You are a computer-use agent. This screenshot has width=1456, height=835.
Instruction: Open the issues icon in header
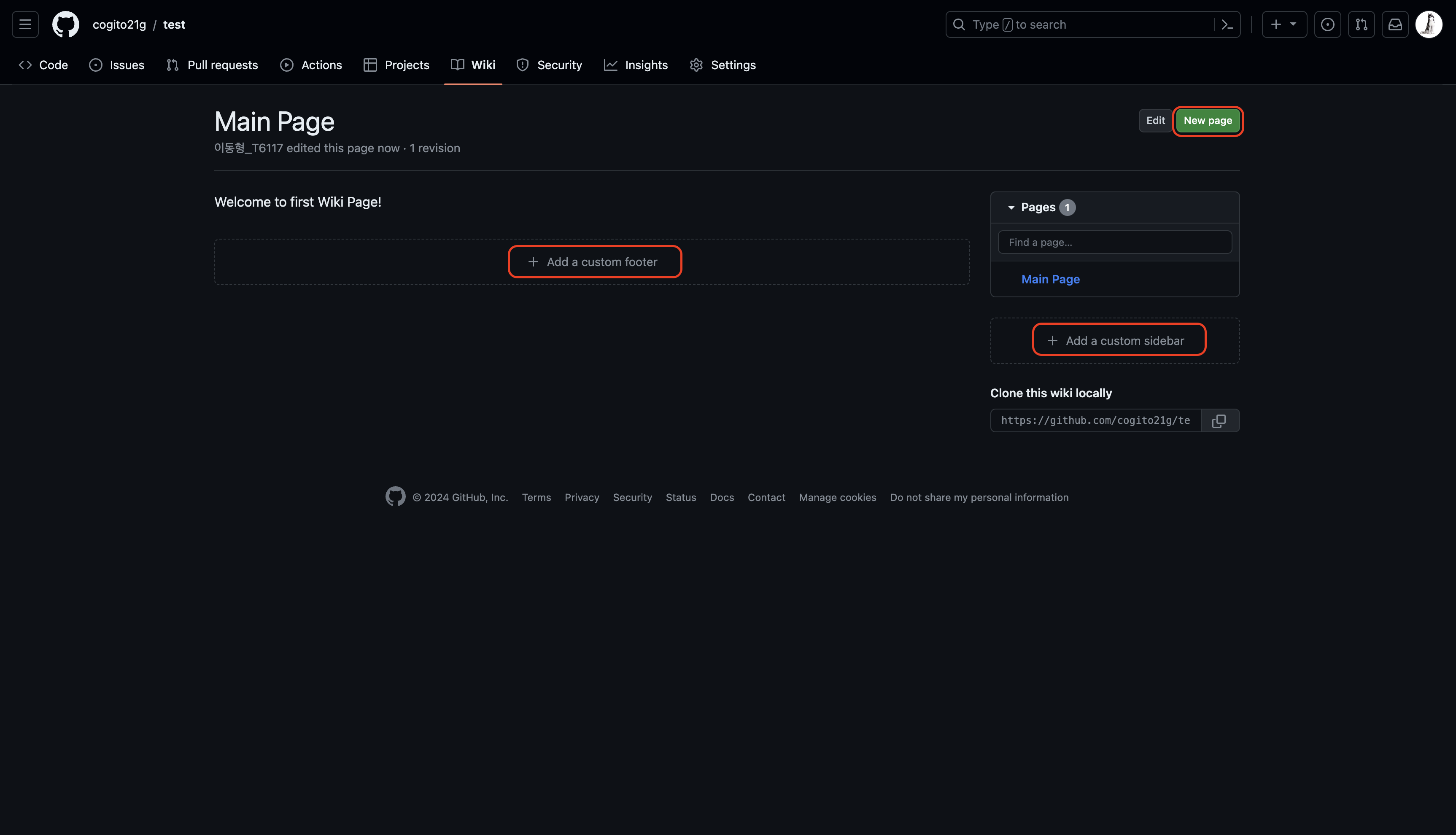pyautogui.click(x=1327, y=24)
